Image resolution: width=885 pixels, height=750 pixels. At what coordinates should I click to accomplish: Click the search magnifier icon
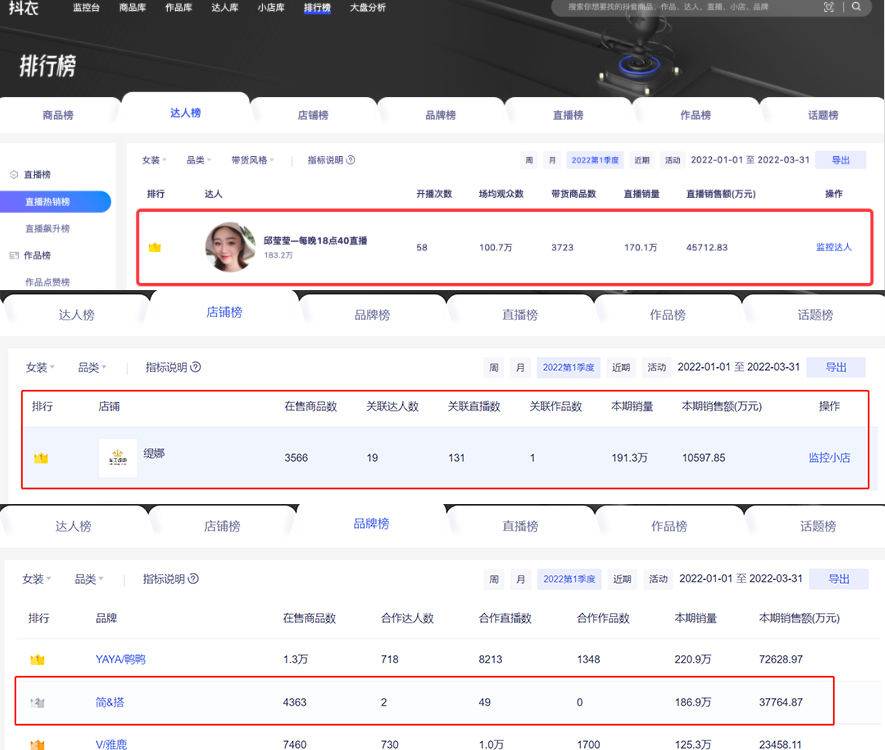pos(857,7)
